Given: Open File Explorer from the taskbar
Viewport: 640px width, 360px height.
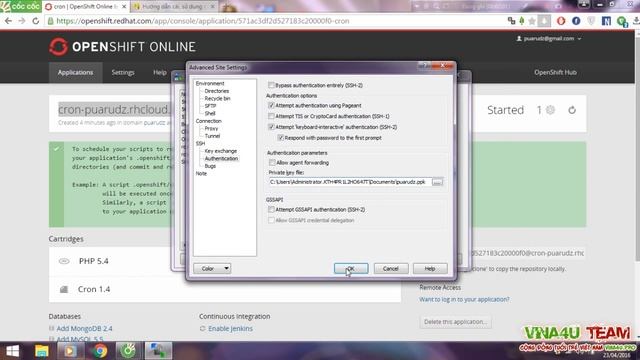Looking at the screenshot, I should [41, 351].
